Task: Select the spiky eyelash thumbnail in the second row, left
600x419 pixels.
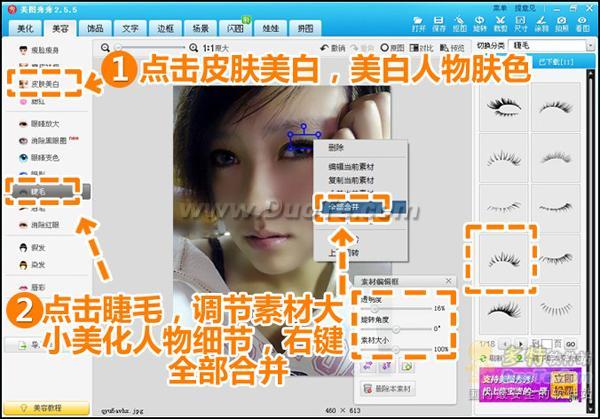Action: [x=504, y=158]
